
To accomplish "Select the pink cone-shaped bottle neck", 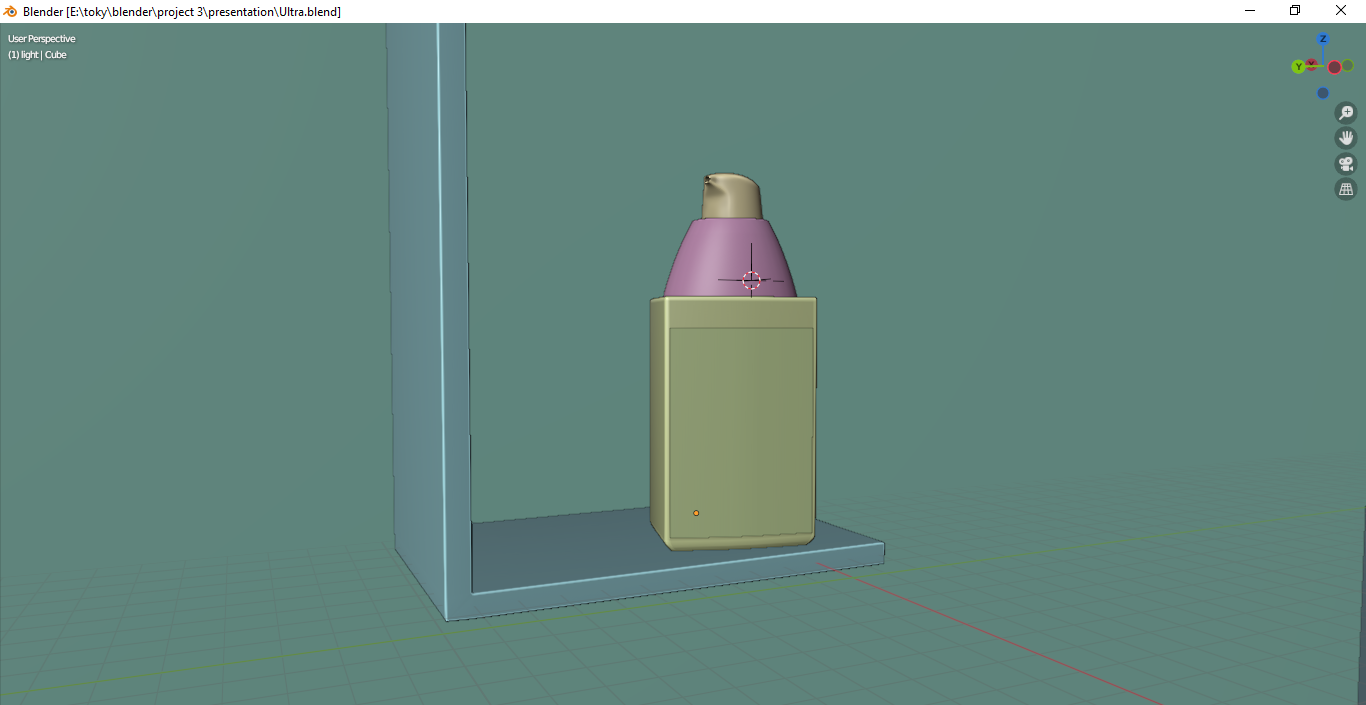I will [x=730, y=258].
